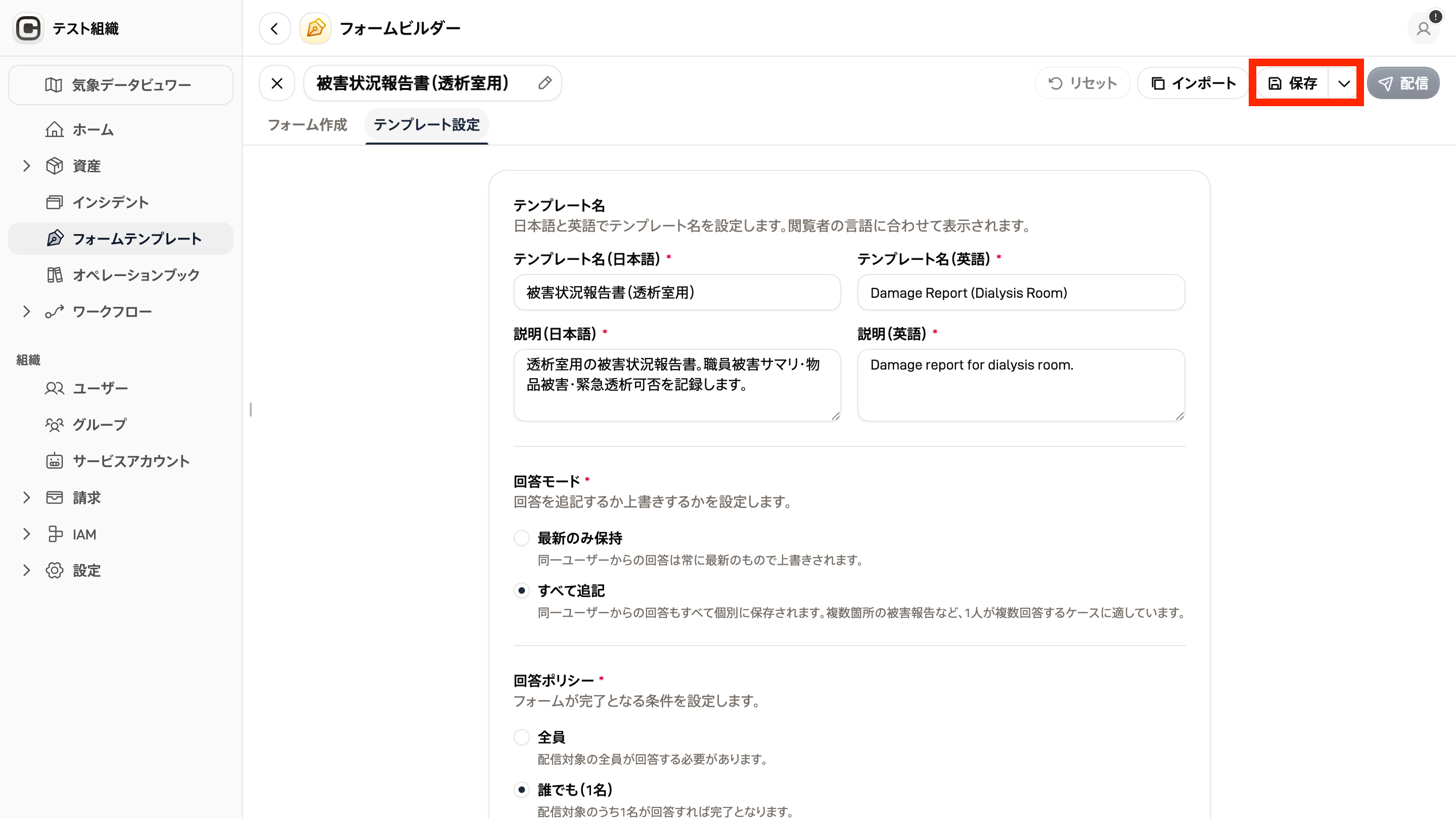Image resolution: width=1456 pixels, height=819 pixels.
Task: Click the リセット undo icon
Action: [1055, 83]
